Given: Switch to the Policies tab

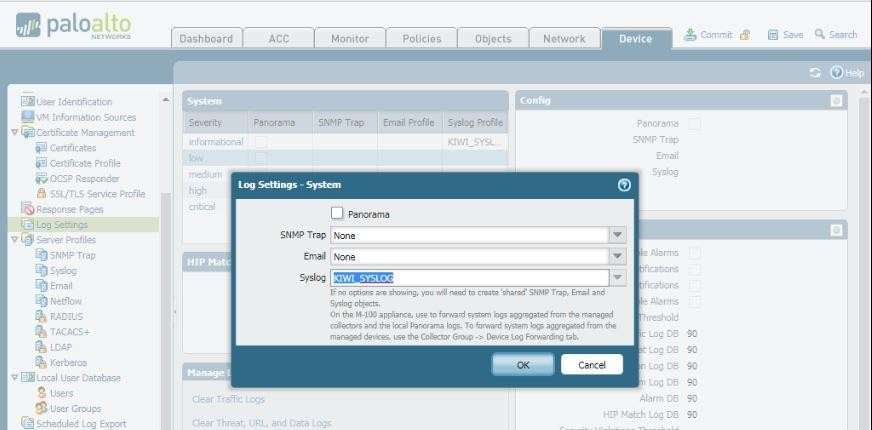Looking at the screenshot, I should [x=421, y=38].
